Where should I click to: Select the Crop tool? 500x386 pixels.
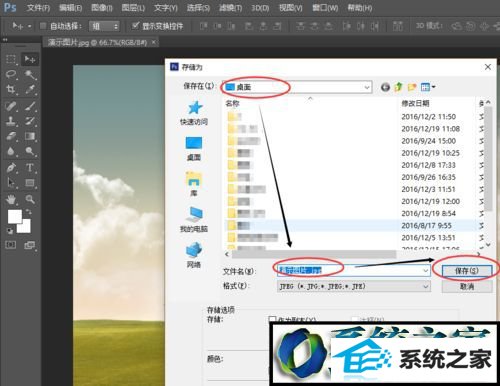(x=11, y=89)
